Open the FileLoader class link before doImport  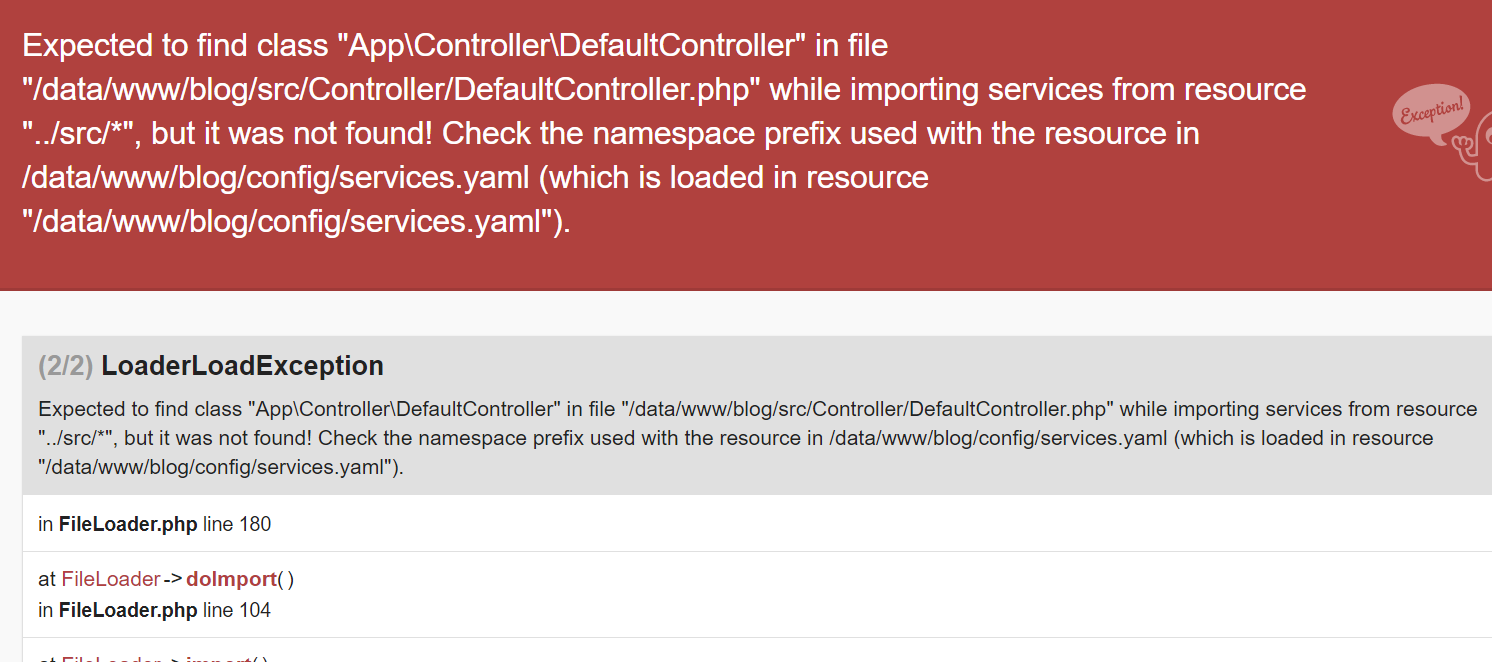(110, 579)
